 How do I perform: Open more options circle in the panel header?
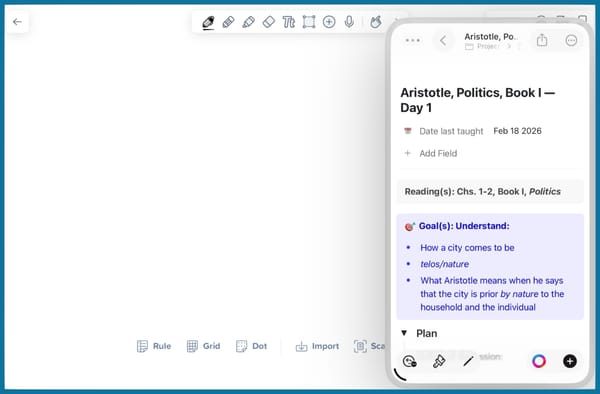(571, 40)
